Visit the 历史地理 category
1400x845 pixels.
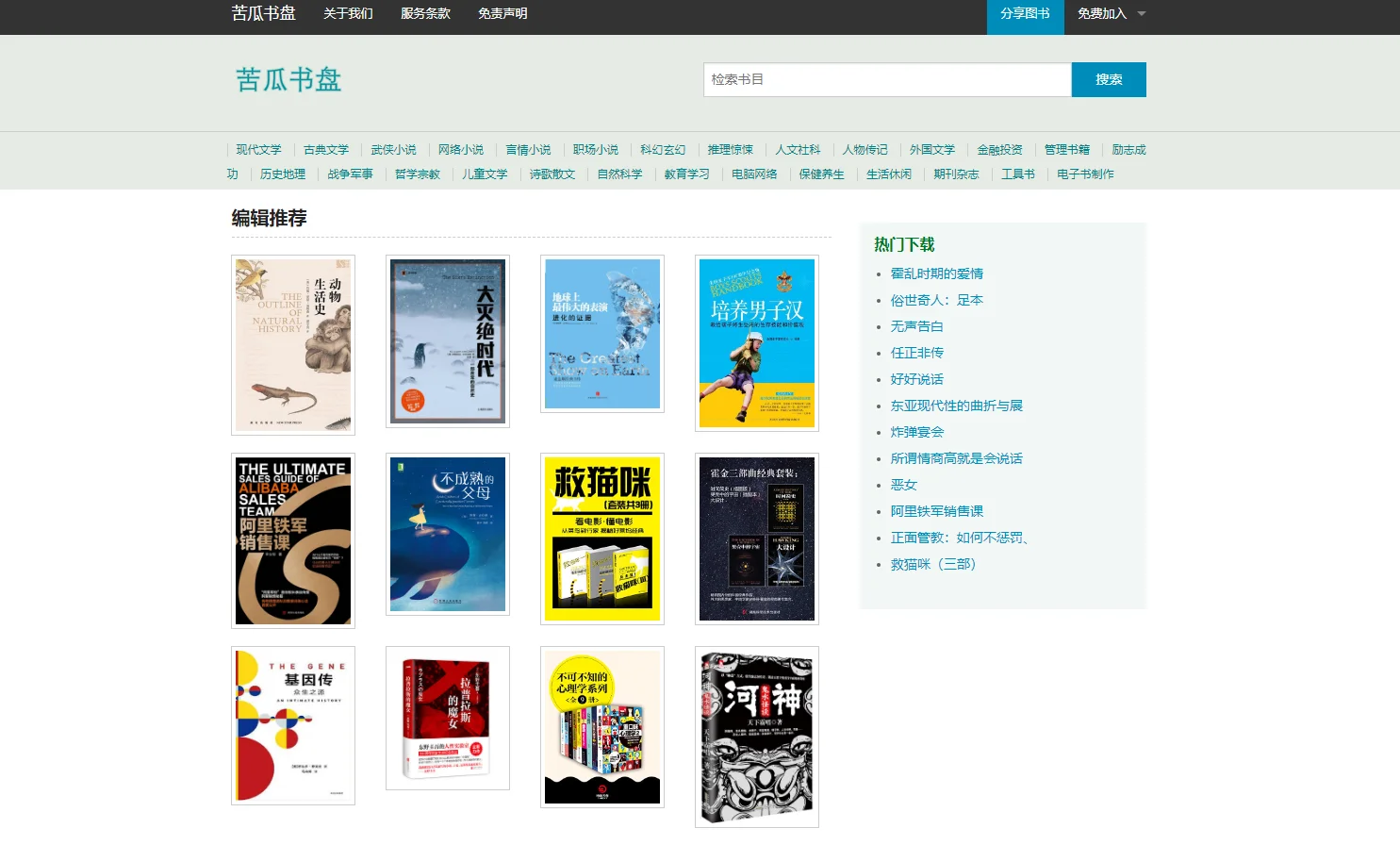click(283, 174)
